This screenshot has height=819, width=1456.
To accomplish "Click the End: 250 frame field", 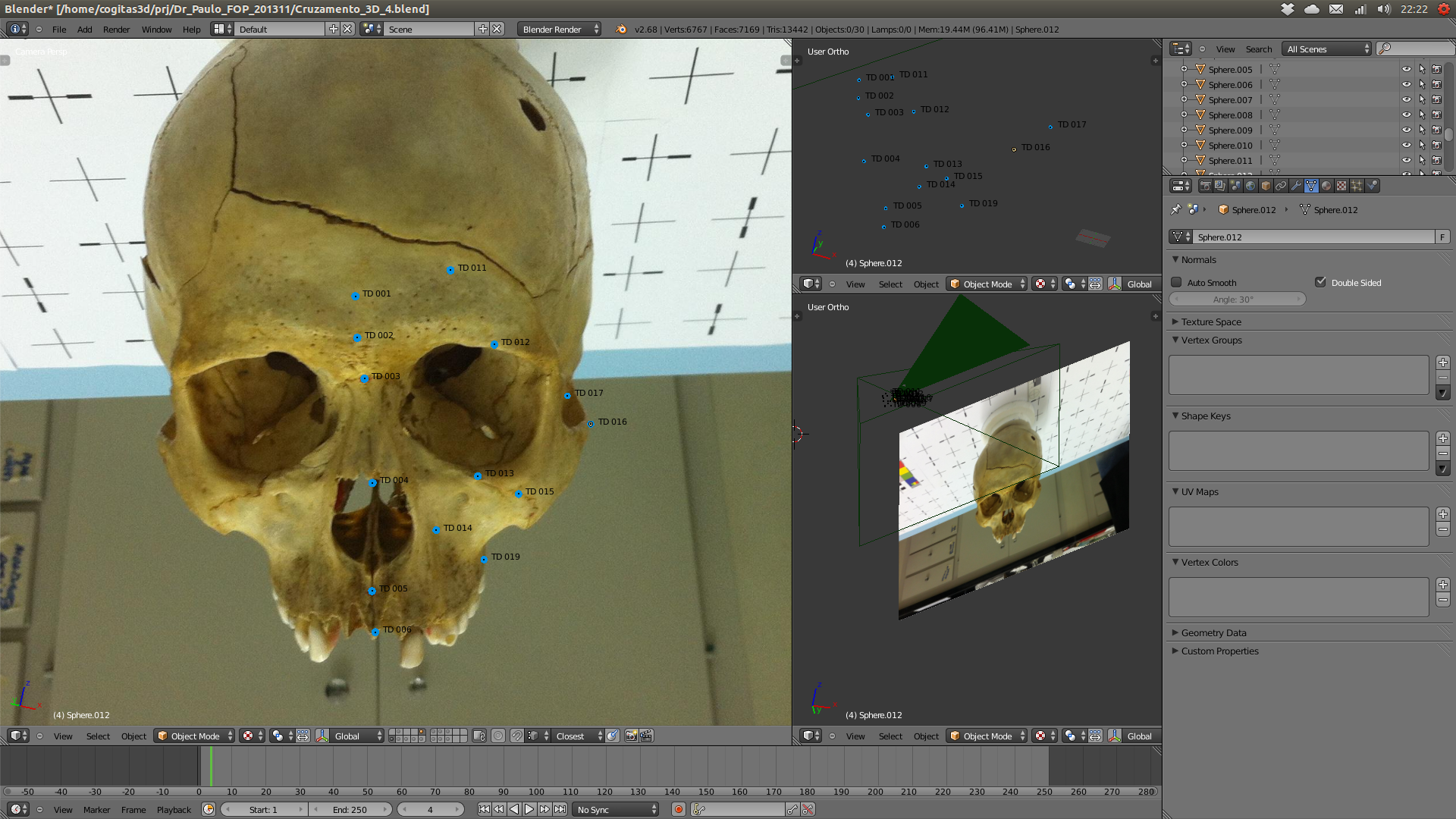I will tap(350, 809).
